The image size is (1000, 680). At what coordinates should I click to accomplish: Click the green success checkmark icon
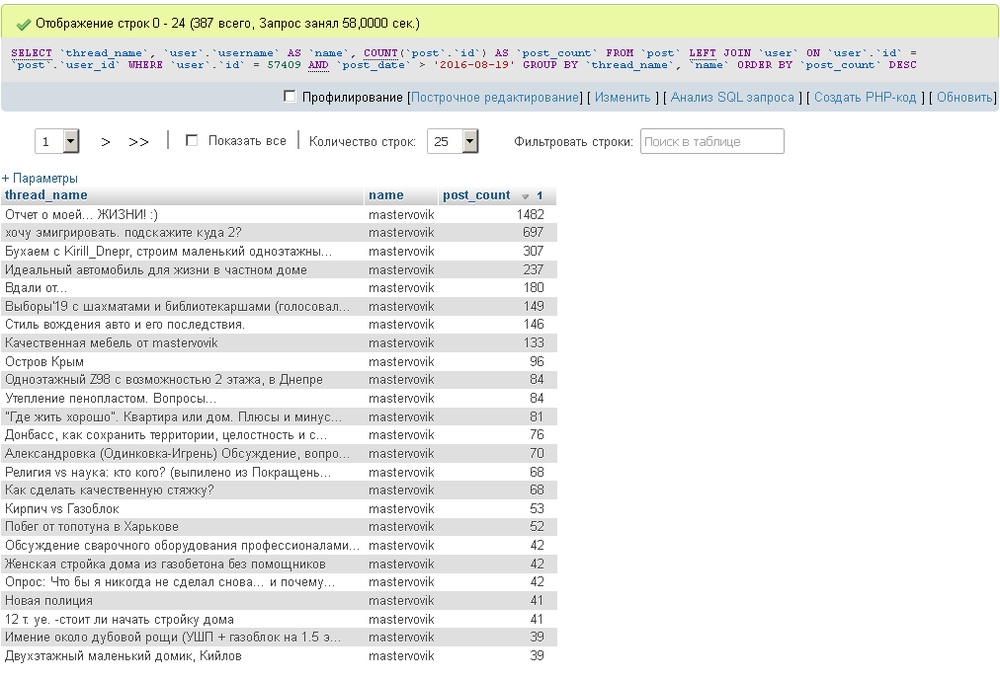tap(24, 22)
